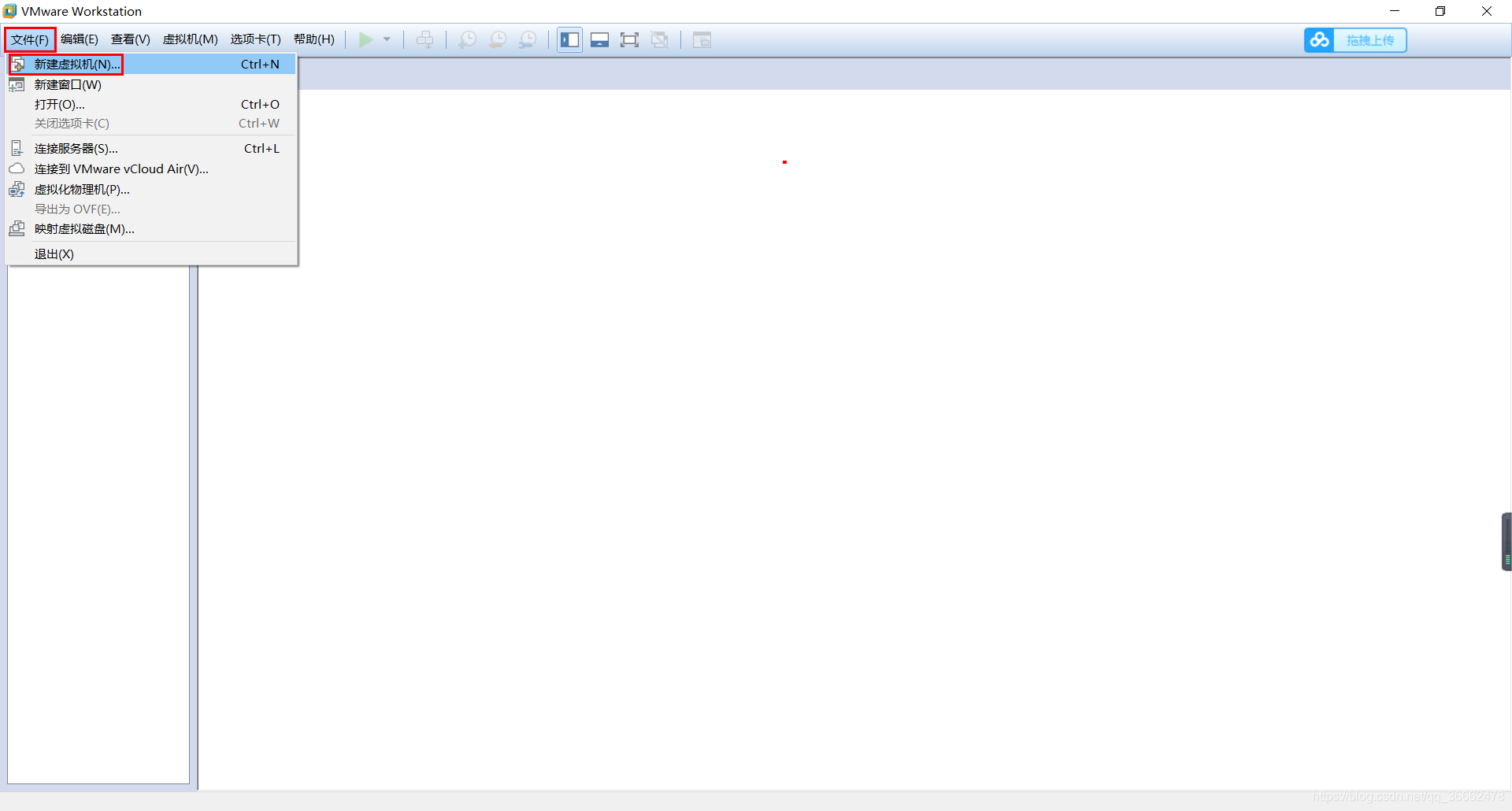Viewport: 1512px width, 811px height.
Task: Restore down the VMware window
Action: coord(1440,11)
